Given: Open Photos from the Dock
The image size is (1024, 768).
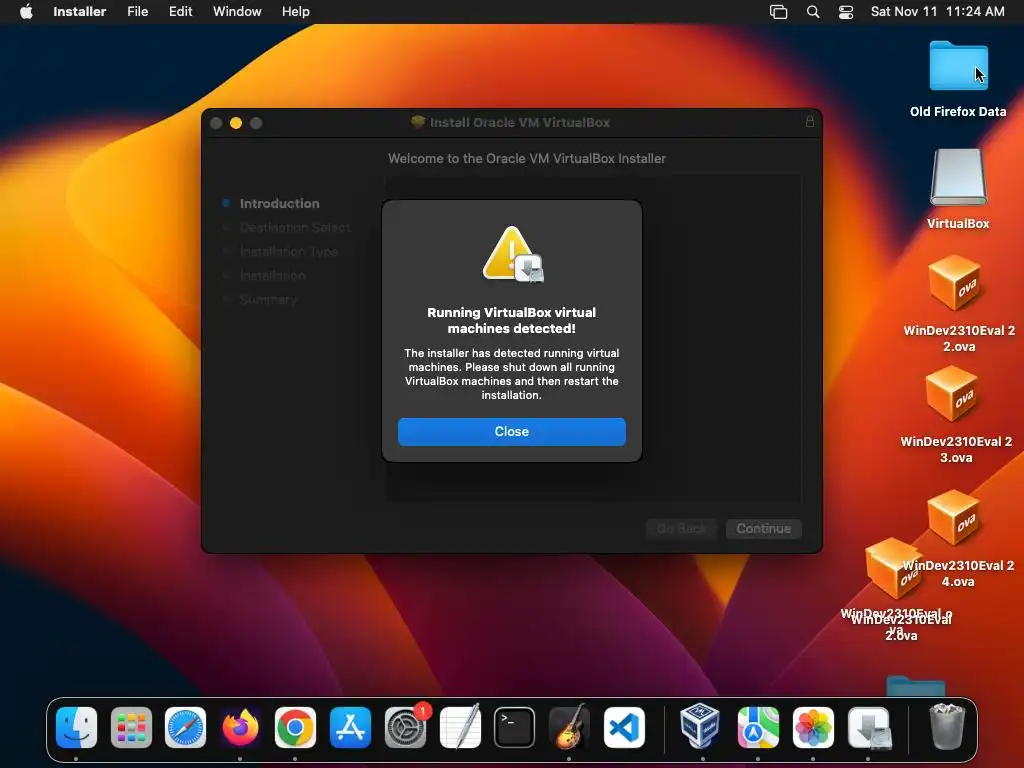Looking at the screenshot, I should (812, 728).
